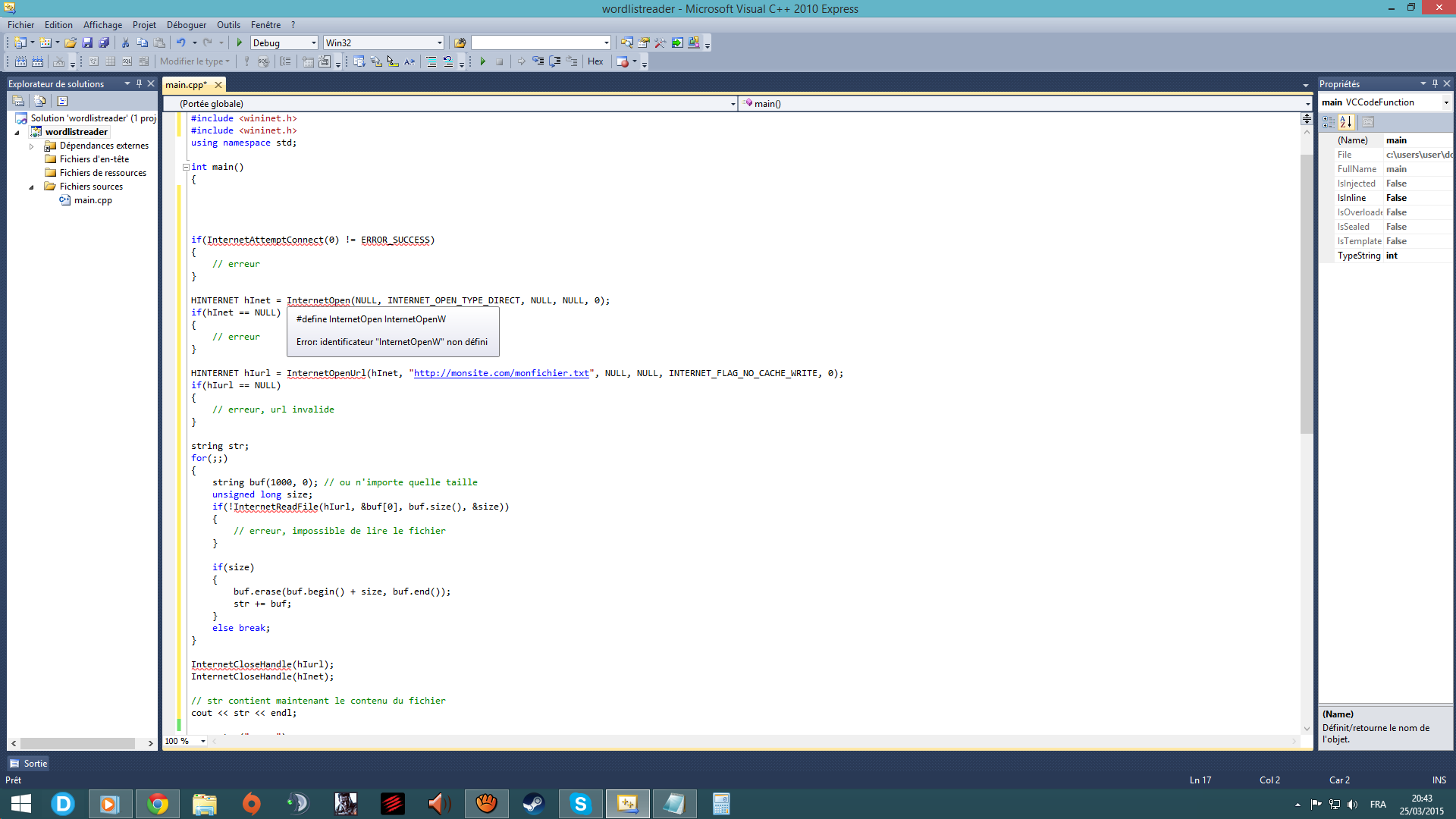Open the Déboguer menu
This screenshot has height=819, width=1456.
pos(187,24)
